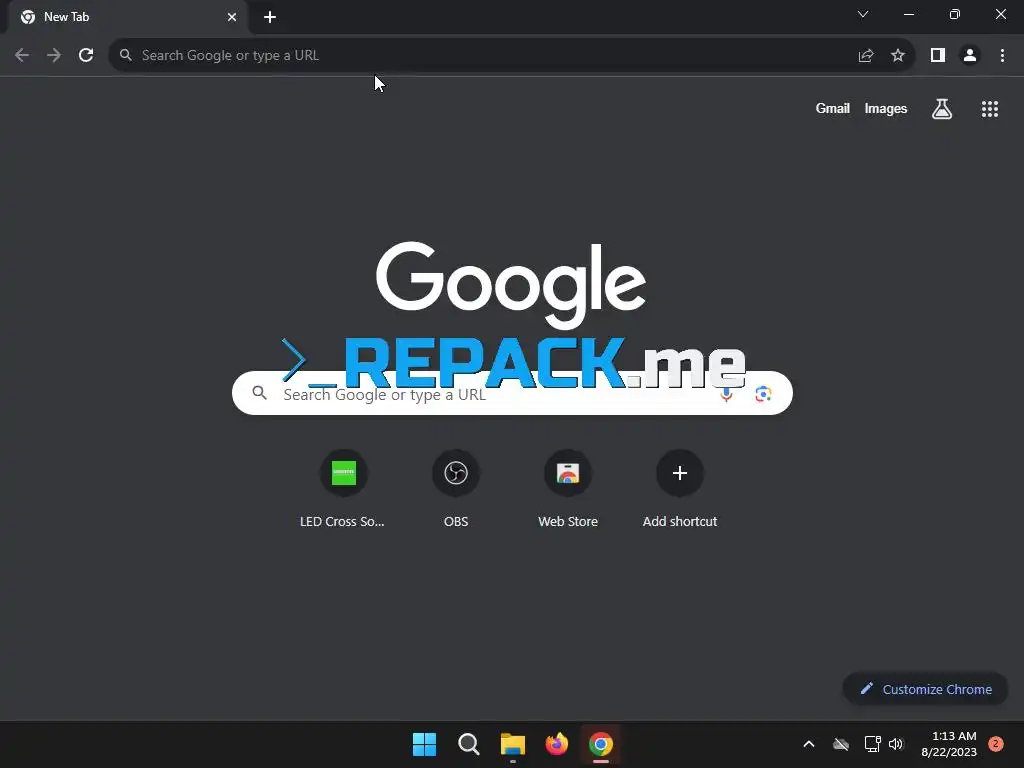Click the forward navigation arrow
Screen dimensions: 1024x768
click(x=54, y=56)
